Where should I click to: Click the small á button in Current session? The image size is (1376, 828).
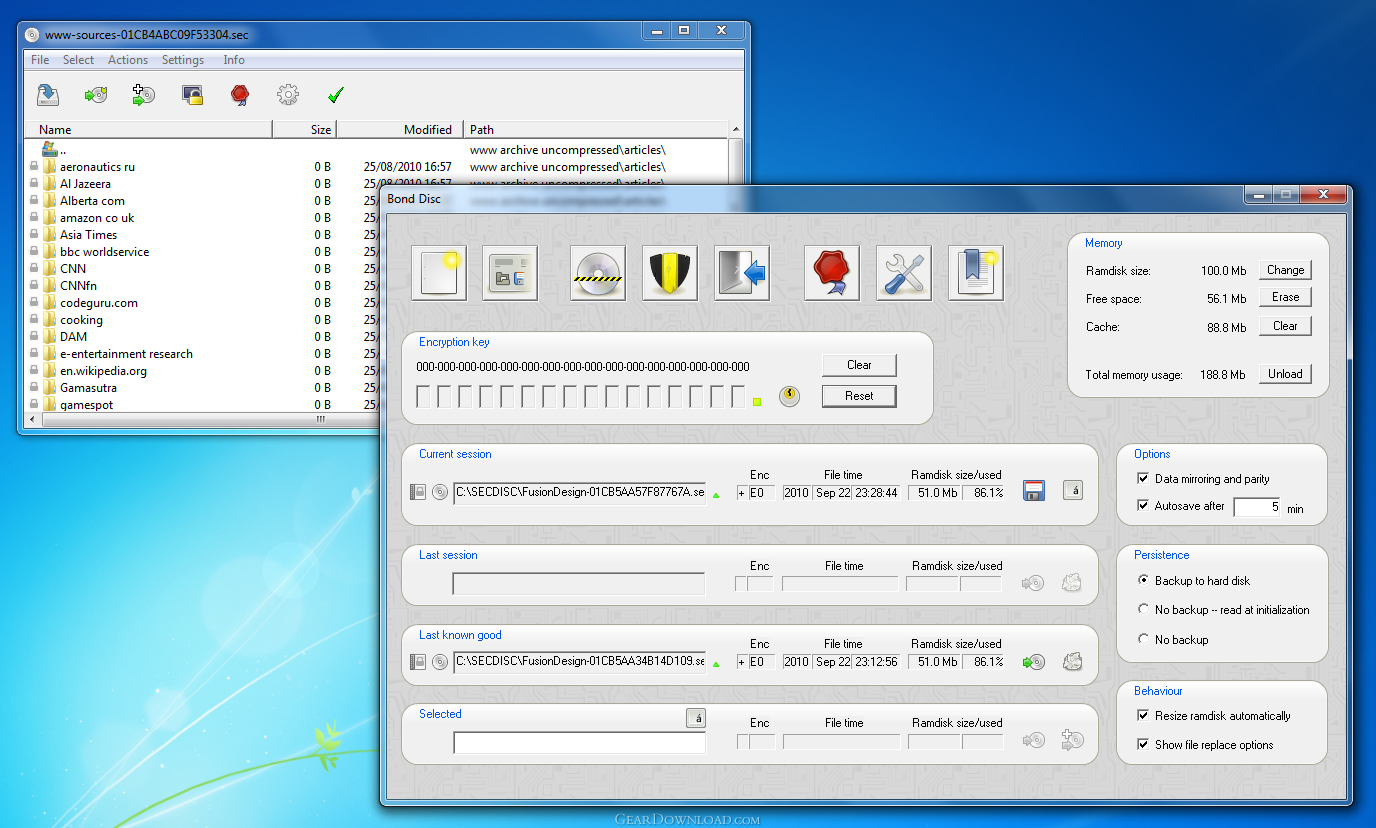[1072, 490]
